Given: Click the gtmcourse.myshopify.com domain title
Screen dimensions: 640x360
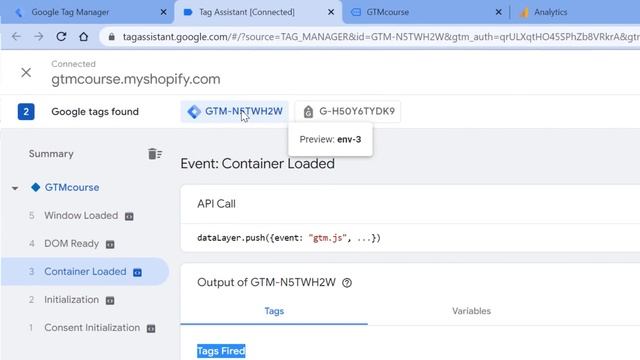Looking at the screenshot, I should pos(136,79).
